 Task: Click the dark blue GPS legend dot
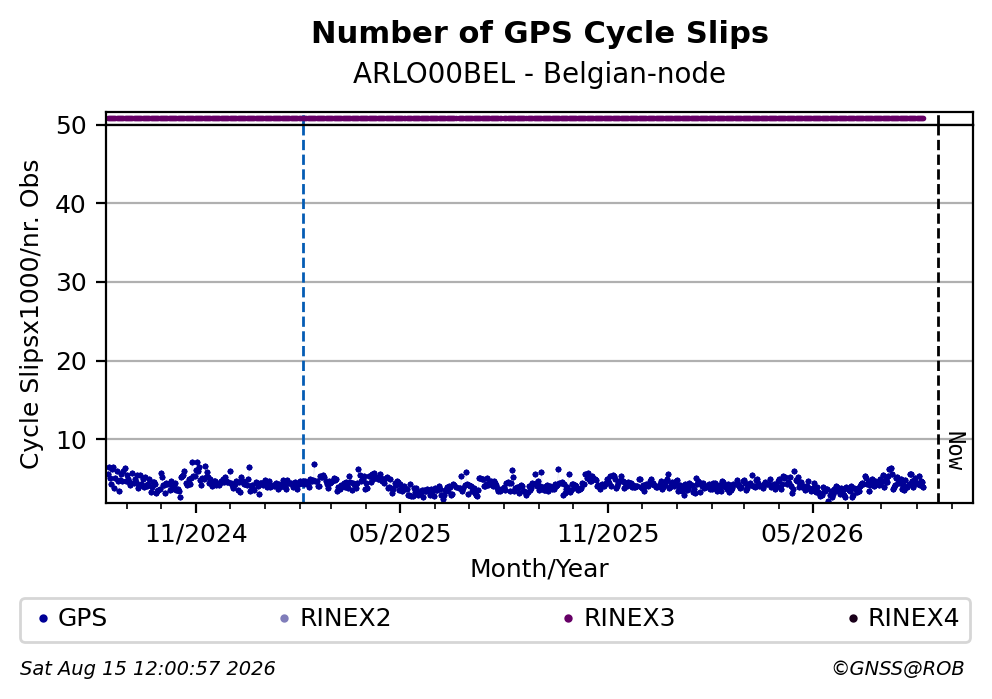pyautogui.click(x=43, y=619)
